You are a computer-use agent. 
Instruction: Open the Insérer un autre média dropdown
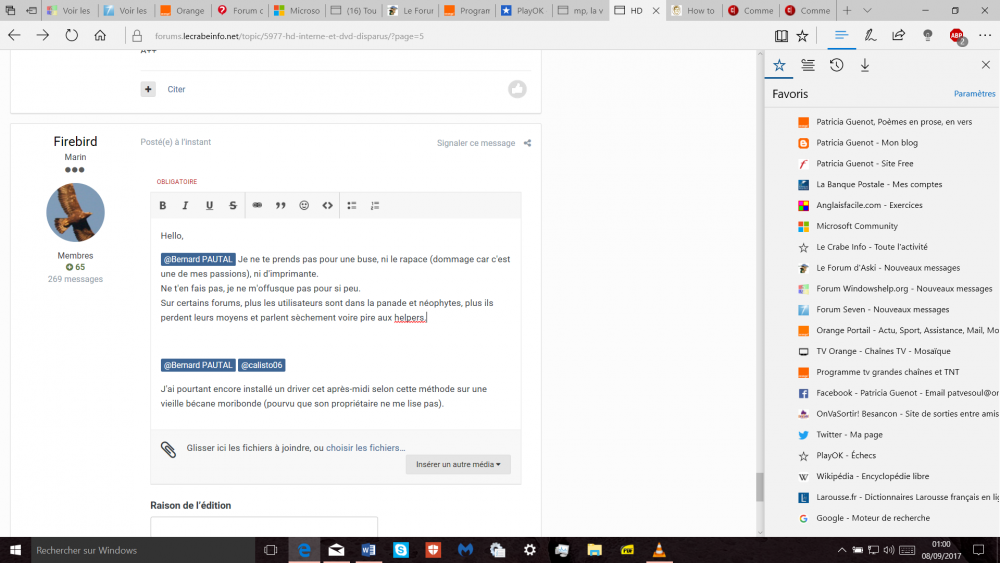458,464
